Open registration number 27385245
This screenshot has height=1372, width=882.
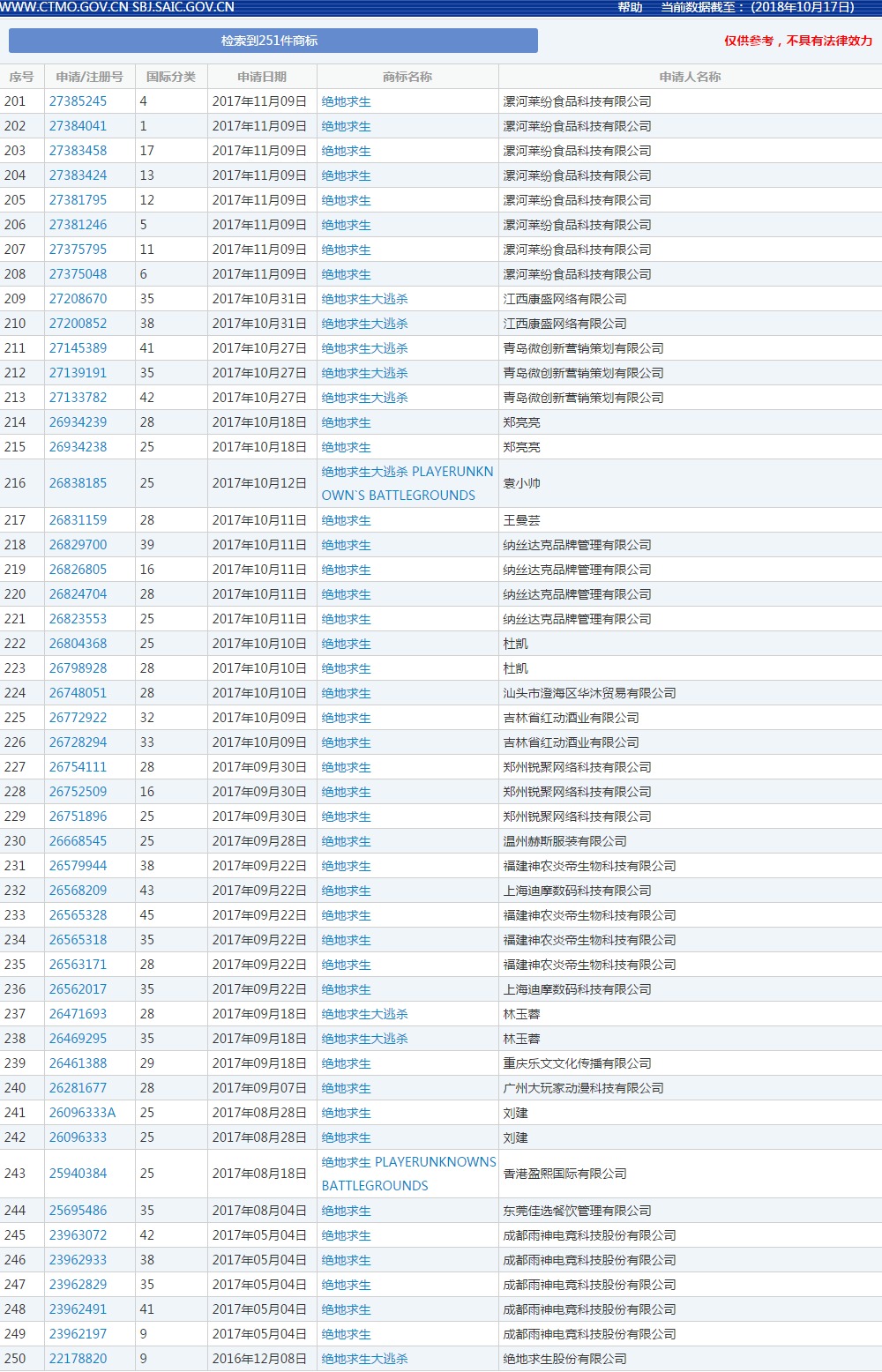click(x=78, y=101)
